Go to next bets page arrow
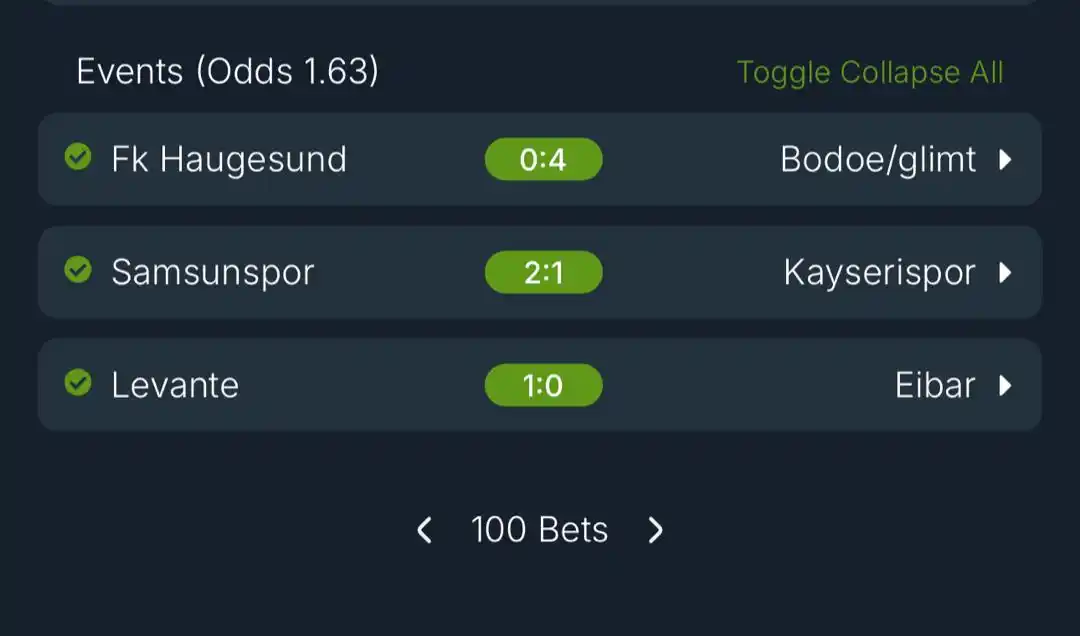Screen dimensions: 1080x636 click(x=655, y=530)
